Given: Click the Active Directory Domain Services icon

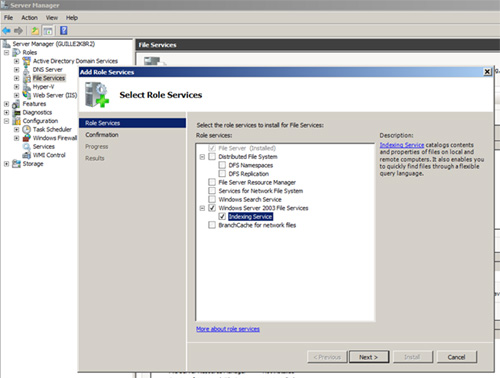Looking at the screenshot, I should tap(26, 61).
